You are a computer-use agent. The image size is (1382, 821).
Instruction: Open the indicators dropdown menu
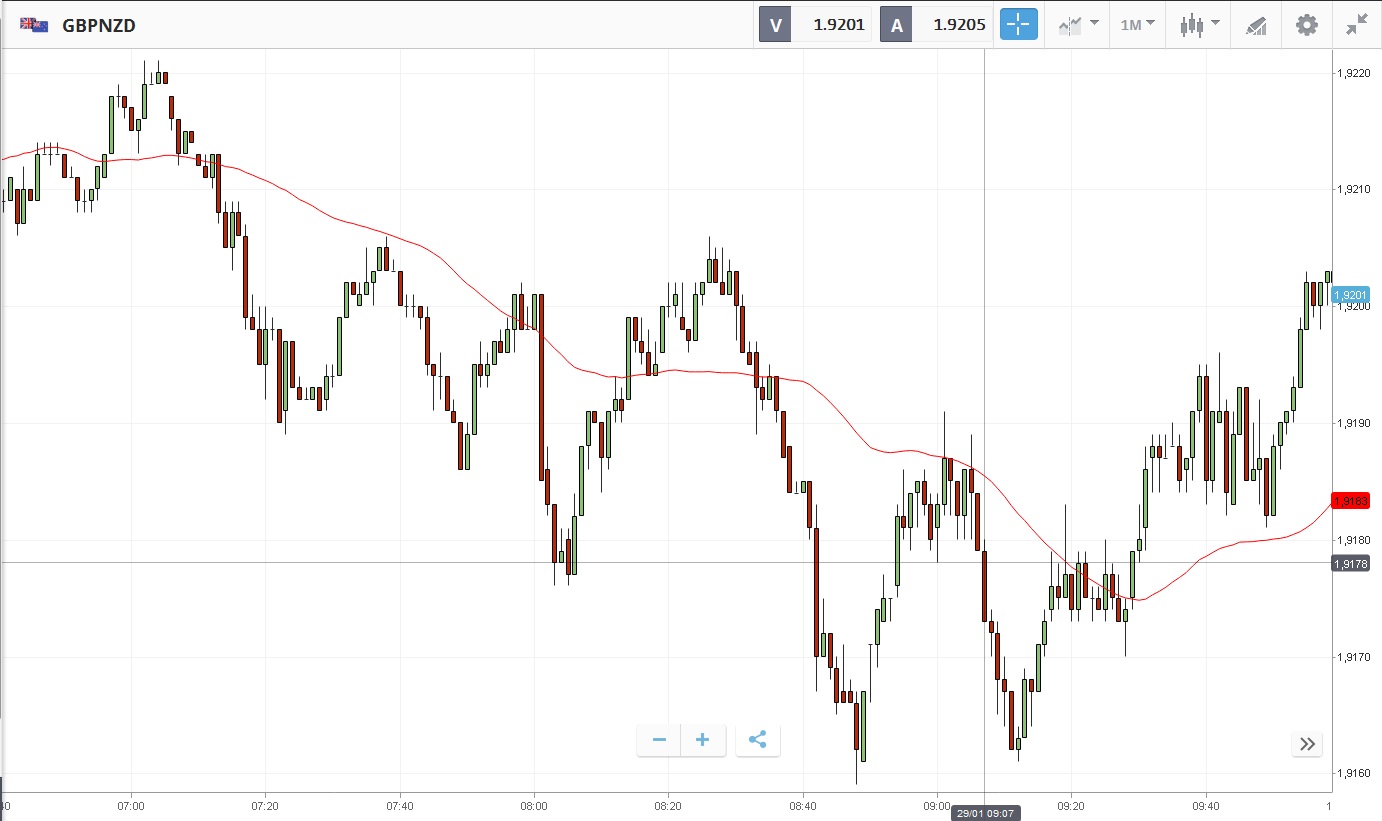coord(1079,25)
